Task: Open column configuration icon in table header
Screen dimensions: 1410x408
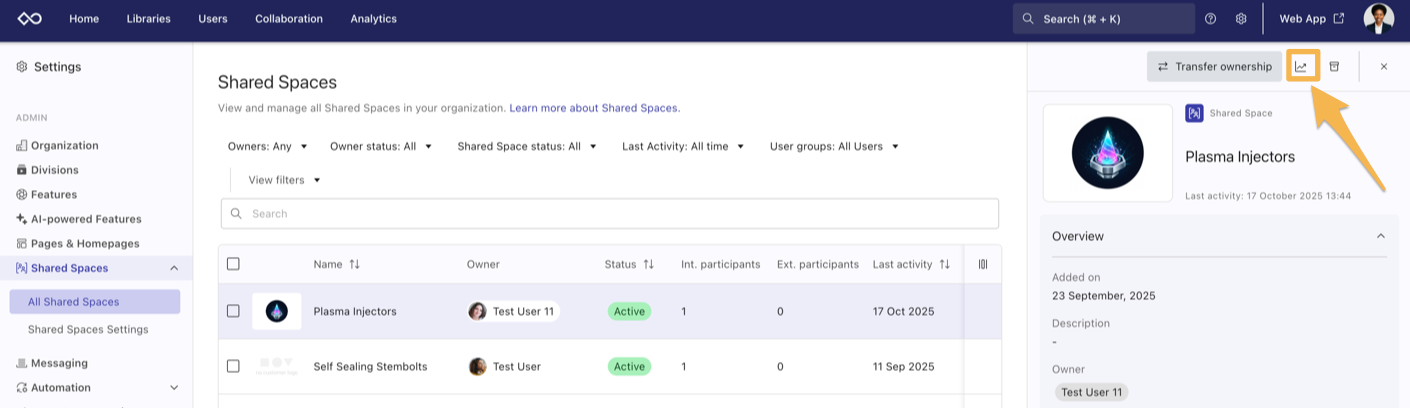Action: 982,264
